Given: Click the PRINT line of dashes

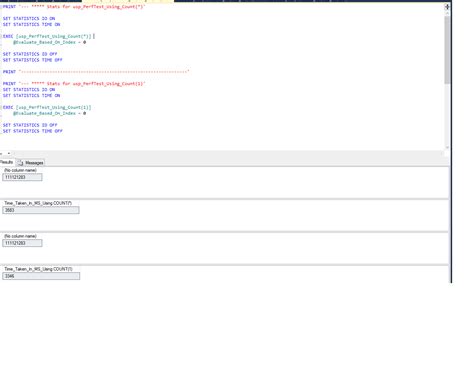Looking at the screenshot, I should tap(96, 72).
